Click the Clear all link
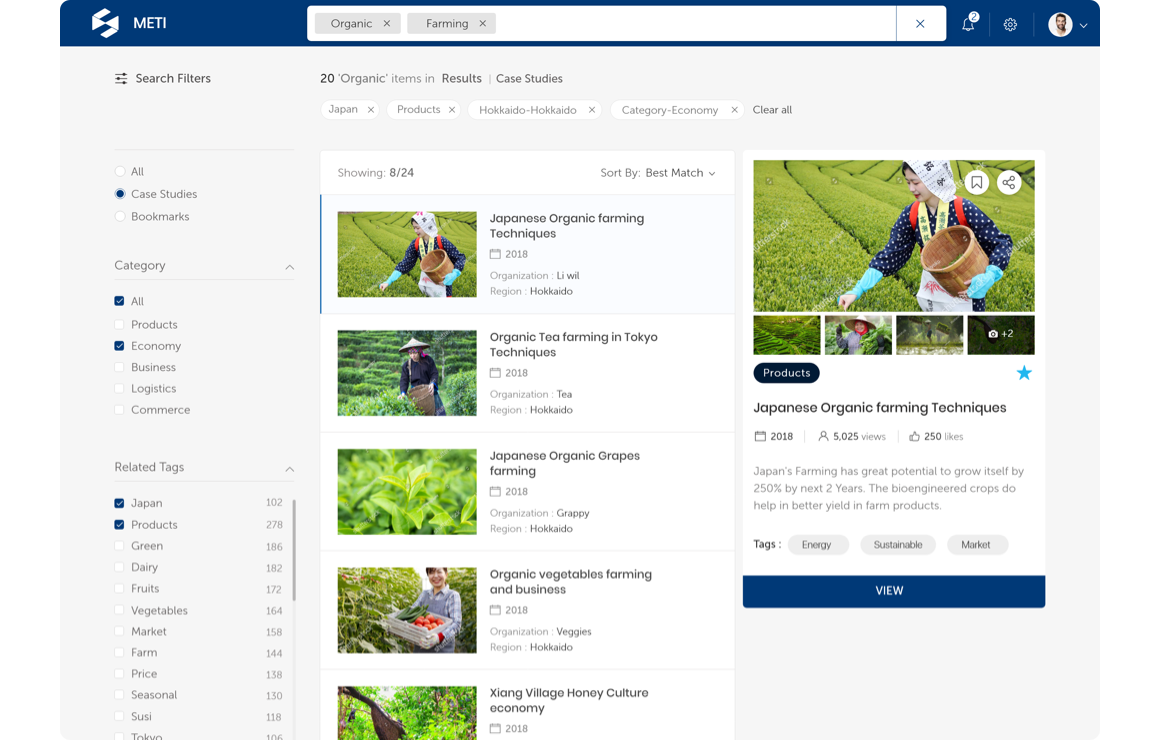1160x740 pixels. (x=772, y=110)
